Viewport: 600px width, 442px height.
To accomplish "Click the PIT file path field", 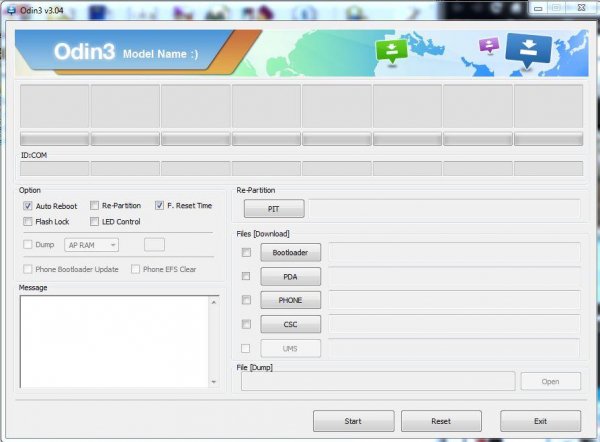I will (445, 209).
